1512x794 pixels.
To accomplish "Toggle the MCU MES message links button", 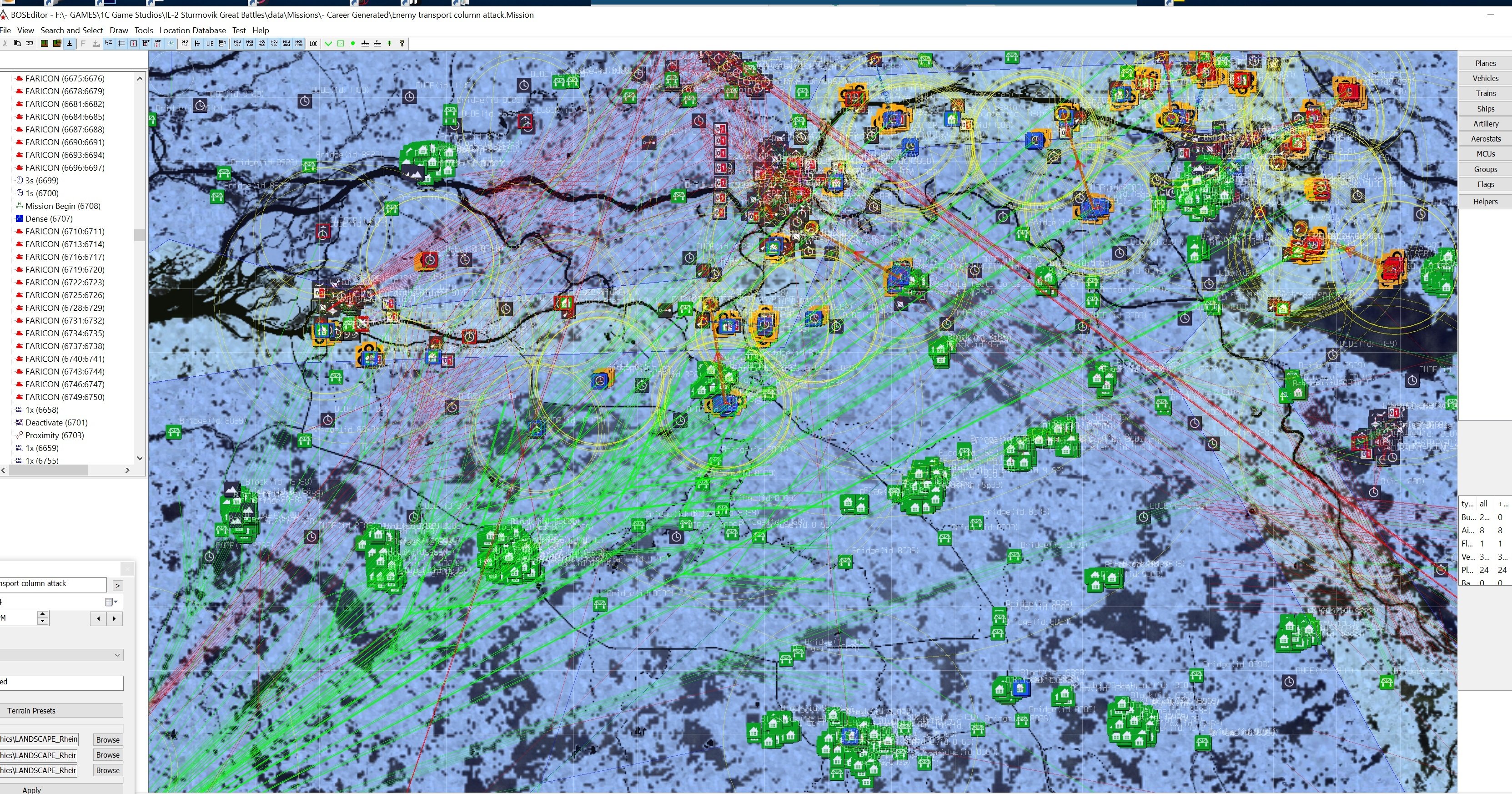I will click(x=262, y=44).
